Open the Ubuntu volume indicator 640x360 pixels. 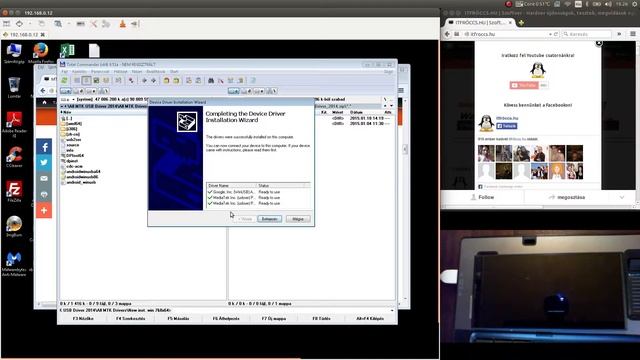click(608, 4)
